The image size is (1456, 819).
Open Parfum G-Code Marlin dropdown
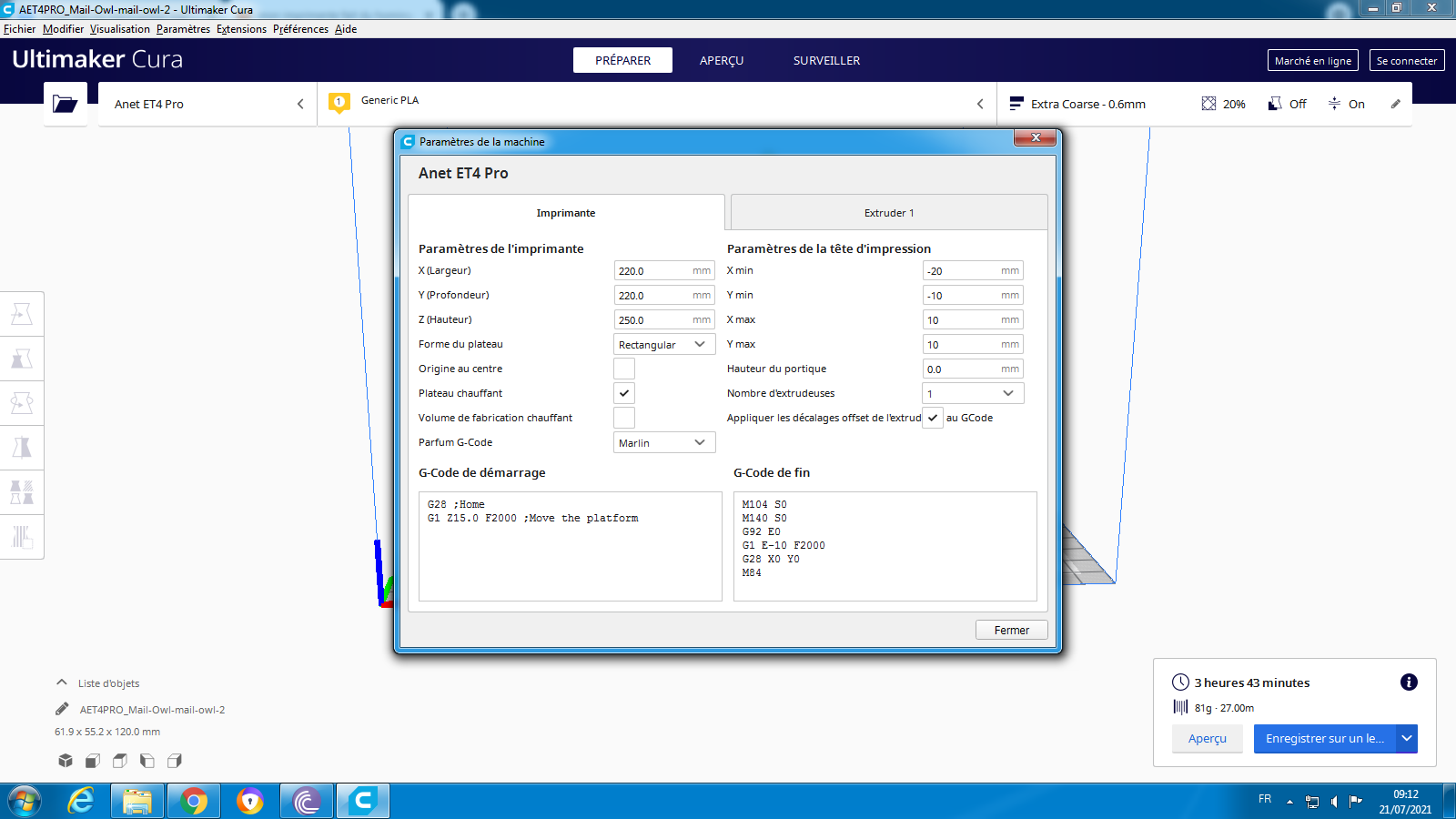664,442
